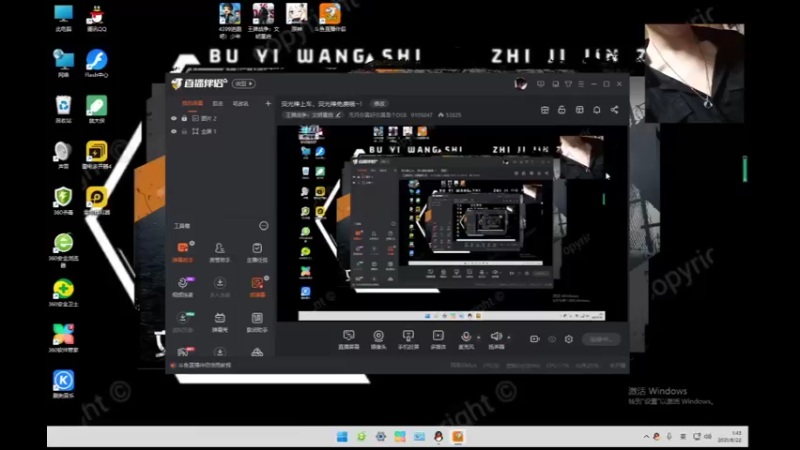This screenshot has width=800, height=450.
Task: Click the edit pill next to the stream title
Action: click(x=379, y=104)
